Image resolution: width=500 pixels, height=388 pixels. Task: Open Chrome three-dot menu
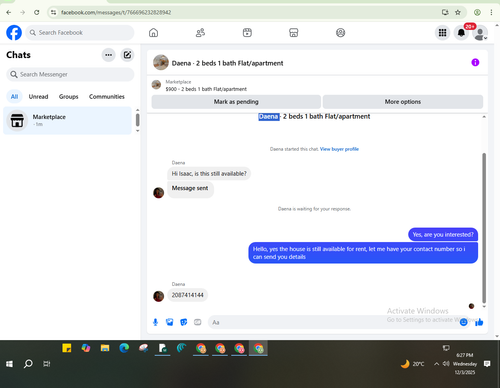tap(491, 12)
